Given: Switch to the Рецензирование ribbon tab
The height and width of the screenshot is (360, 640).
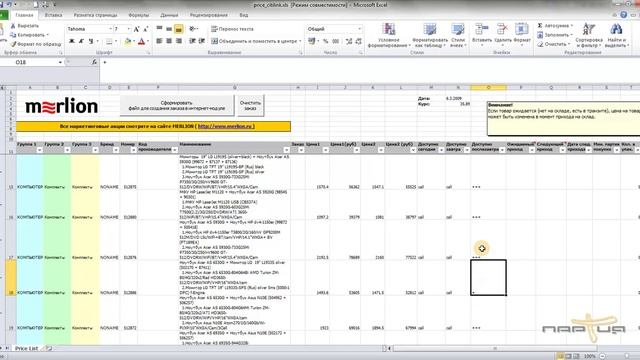Looking at the screenshot, I should pos(209,15).
